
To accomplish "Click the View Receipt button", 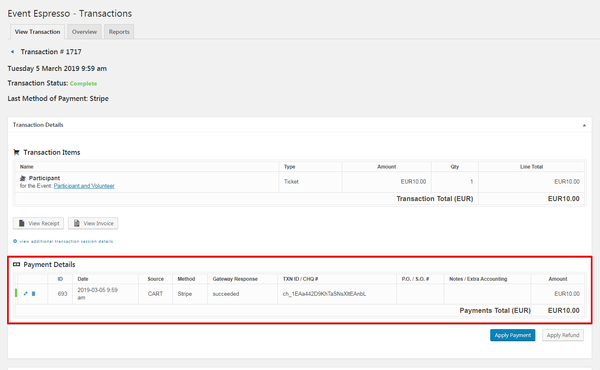I will pos(38,223).
